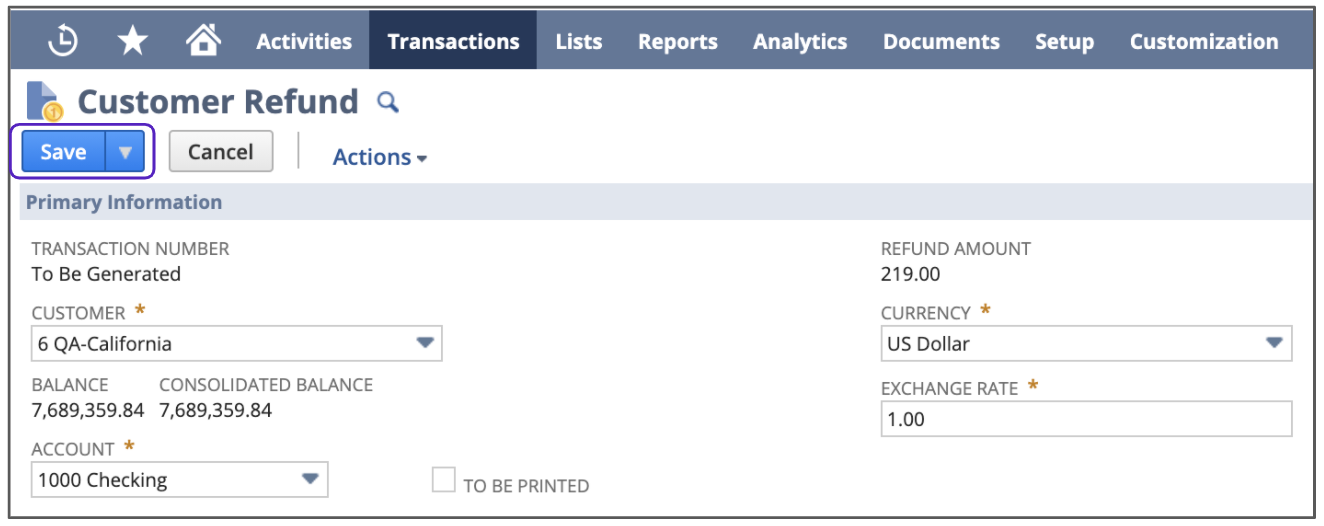Expand the Currency dropdown
1324x526 pixels.
[x=1273, y=343]
